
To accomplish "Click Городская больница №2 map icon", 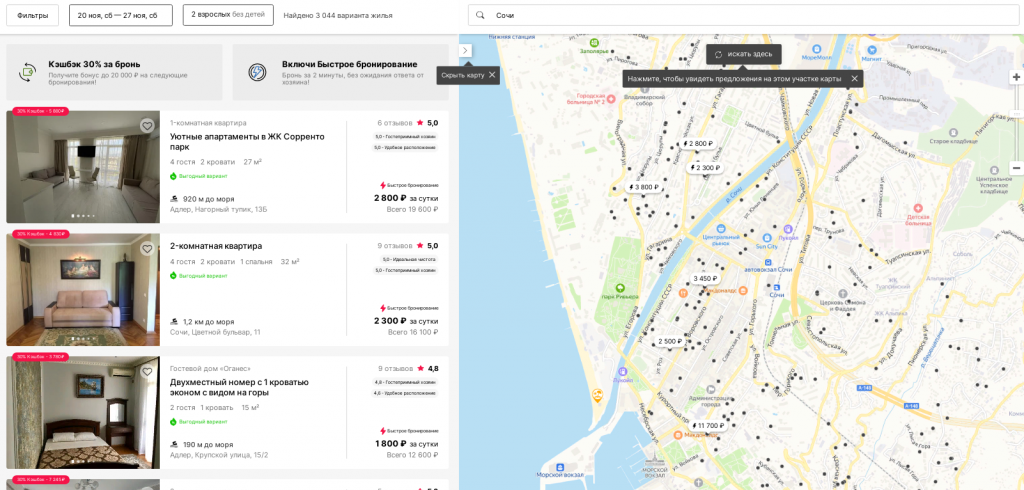I will point(611,99).
